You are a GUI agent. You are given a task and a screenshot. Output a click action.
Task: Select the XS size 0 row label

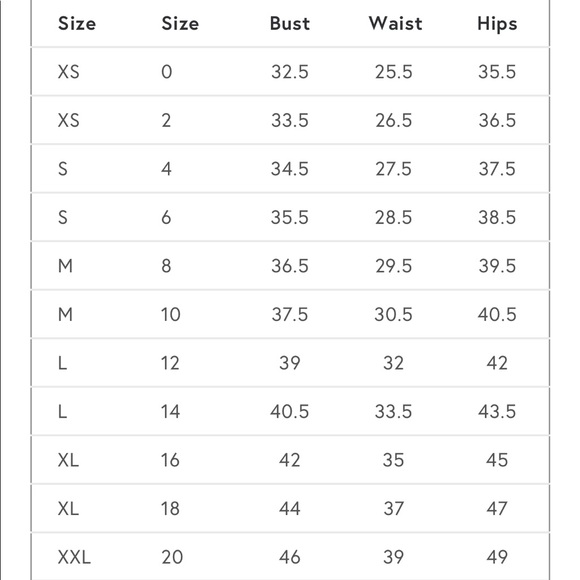click(68, 72)
